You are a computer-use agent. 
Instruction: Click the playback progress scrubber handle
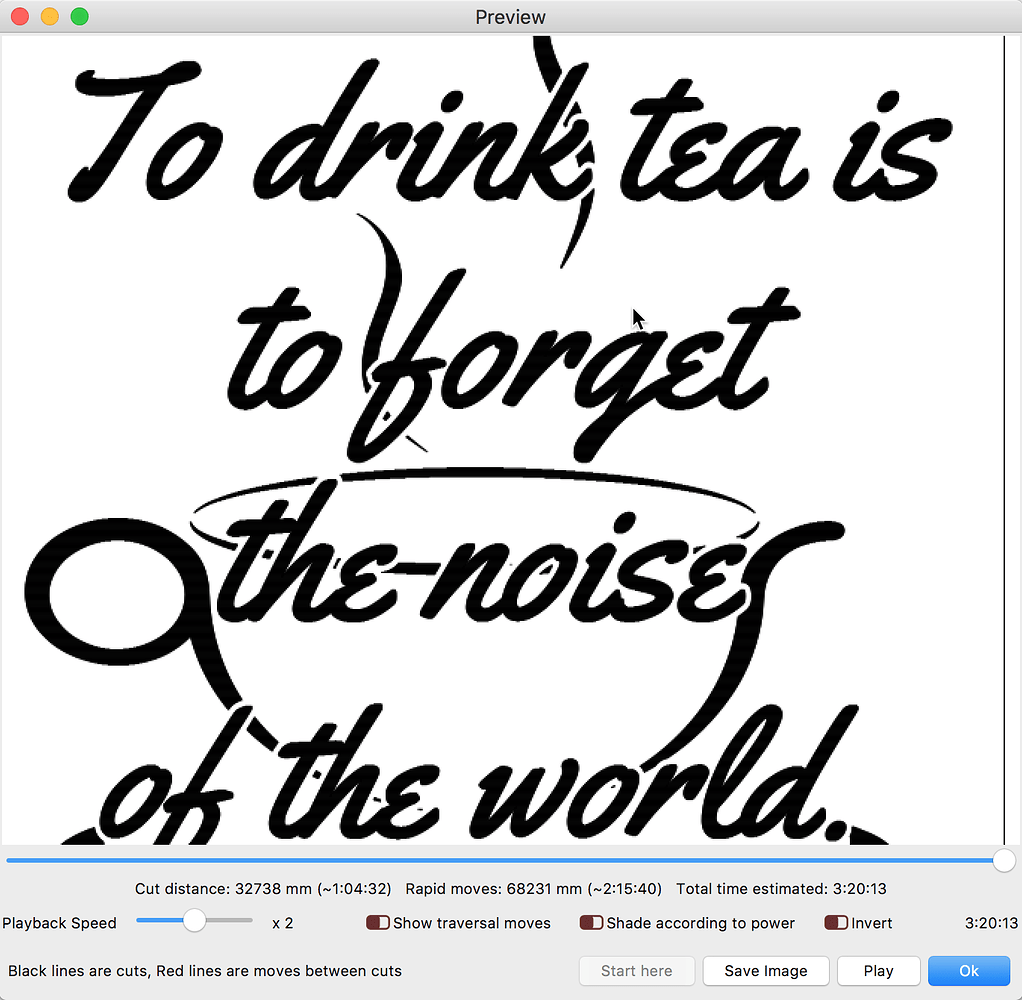click(x=1005, y=860)
